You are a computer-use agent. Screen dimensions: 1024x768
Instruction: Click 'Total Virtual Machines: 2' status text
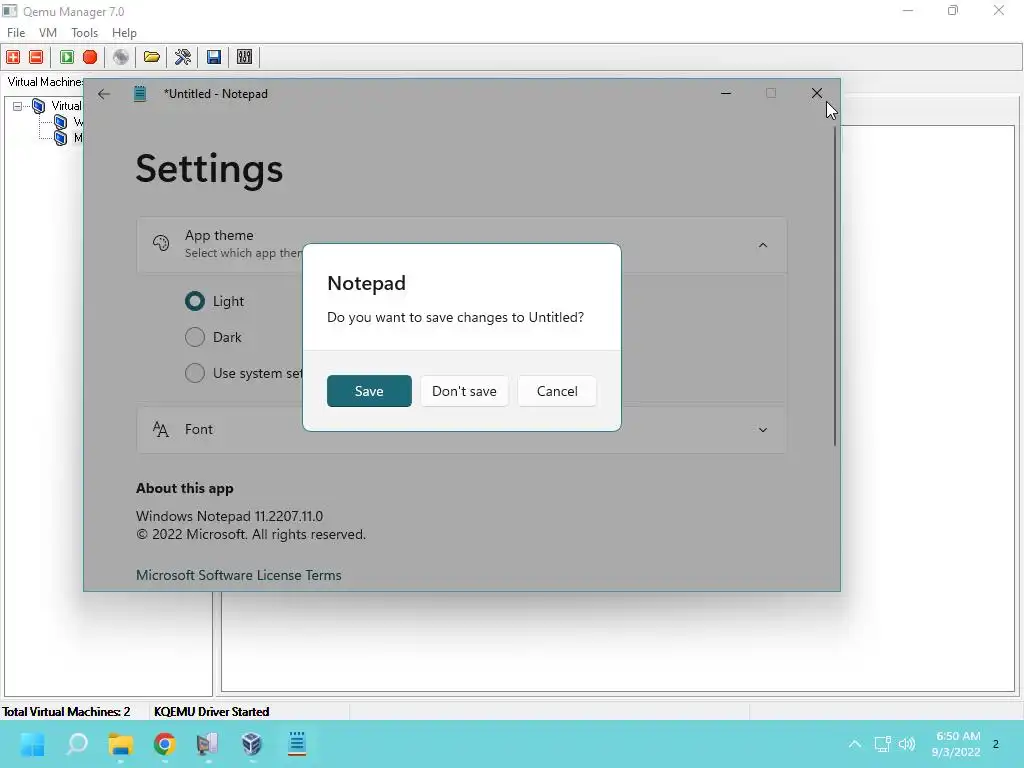click(66, 711)
